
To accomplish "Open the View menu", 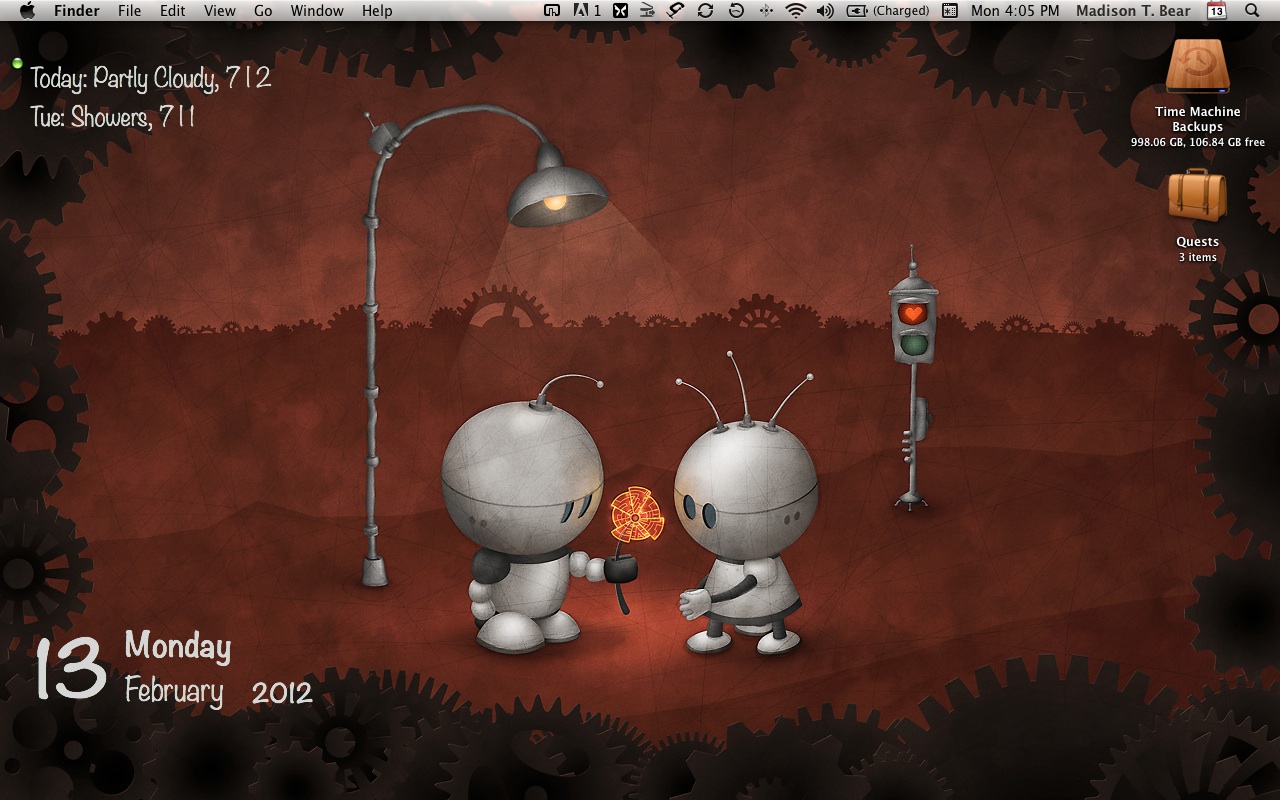I will [x=220, y=10].
